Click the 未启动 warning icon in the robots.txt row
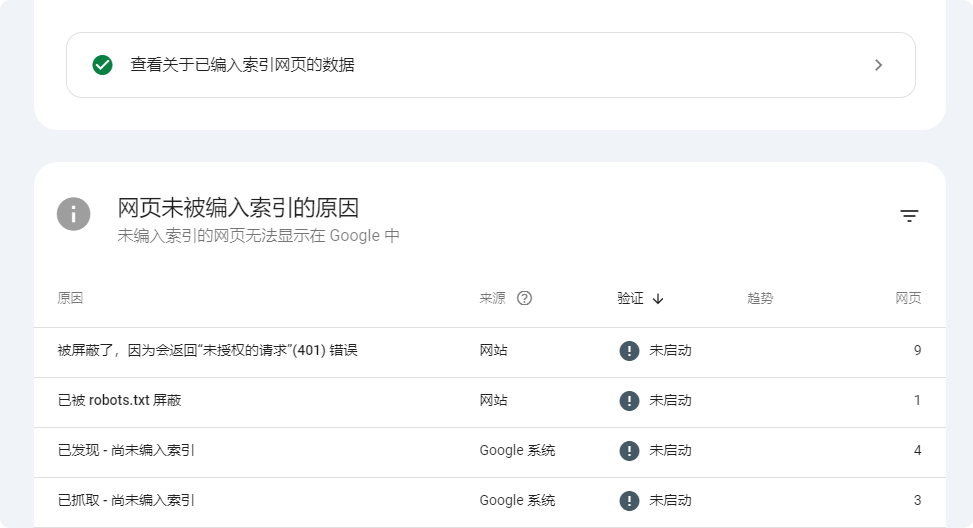The height and width of the screenshot is (528, 973). (x=629, y=401)
